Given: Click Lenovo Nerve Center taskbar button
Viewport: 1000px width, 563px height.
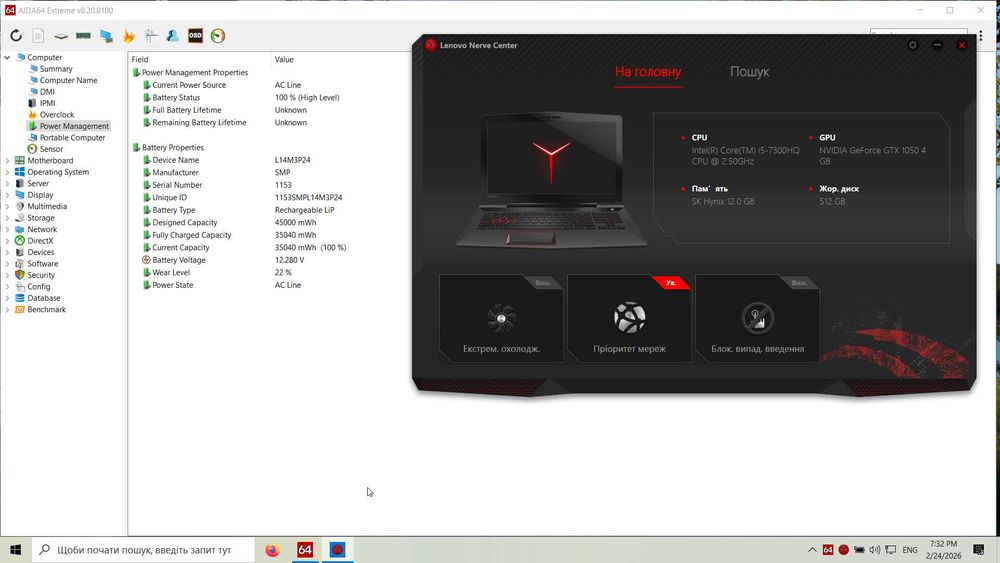Looking at the screenshot, I should (x=337, y=550).
